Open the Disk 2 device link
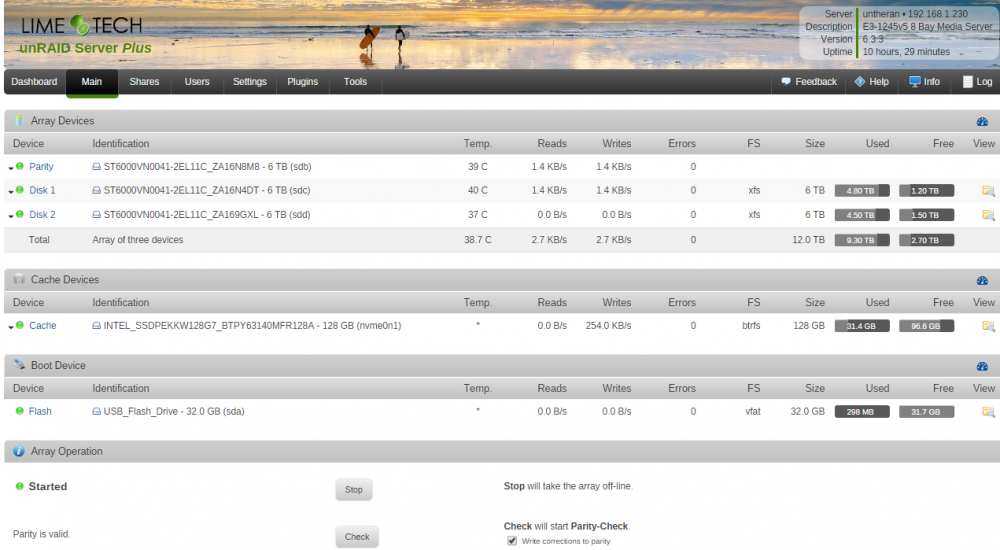The height and width of the screenshot is (550, 1000). (x=42, y=214)
